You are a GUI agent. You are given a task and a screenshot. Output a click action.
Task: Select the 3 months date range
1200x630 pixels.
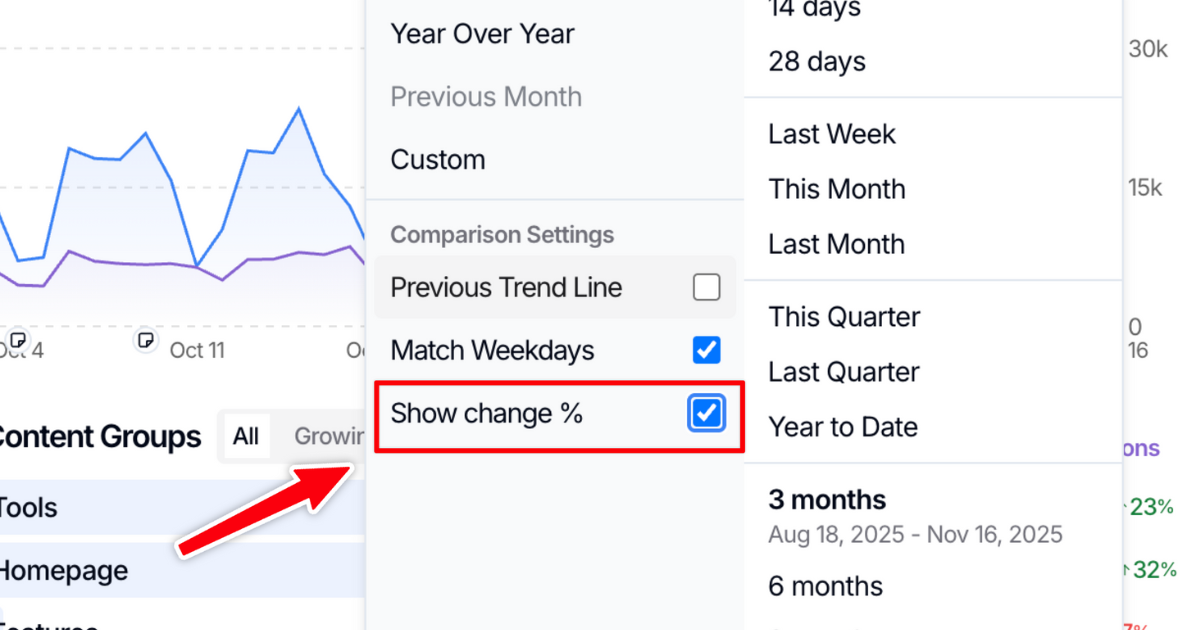(827, 500)
